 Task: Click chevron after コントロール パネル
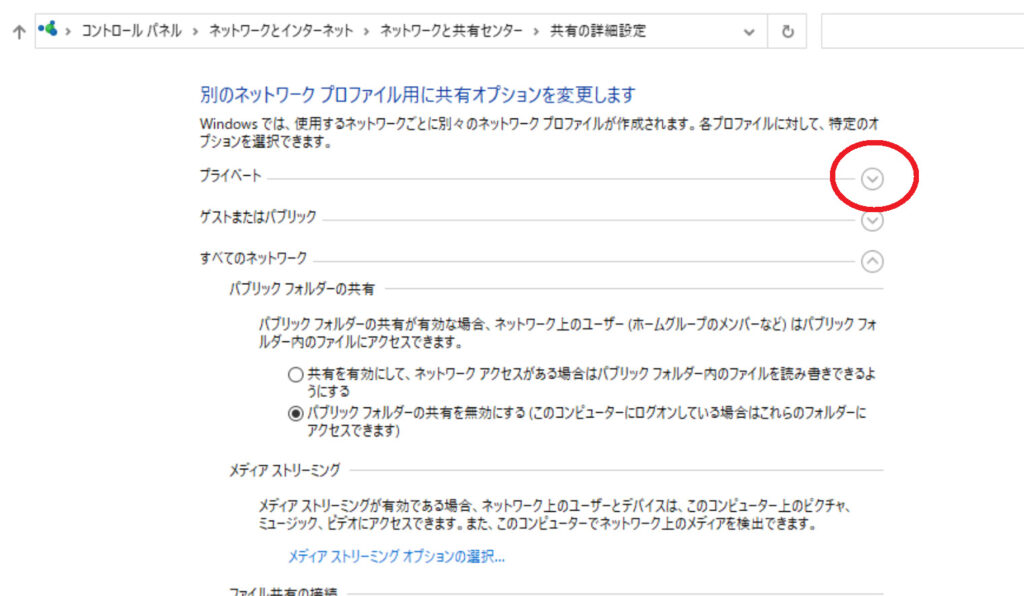[194, 31]
